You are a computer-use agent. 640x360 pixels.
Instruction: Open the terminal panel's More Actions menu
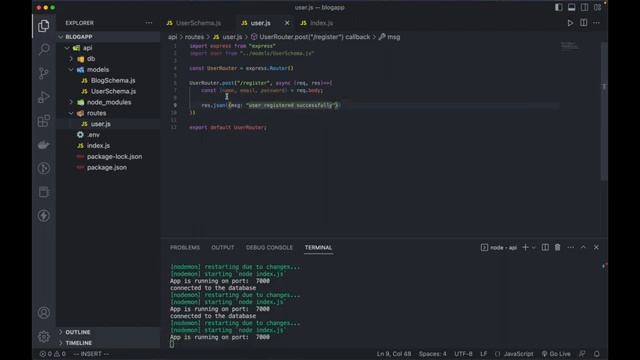(x=571, y=247)
